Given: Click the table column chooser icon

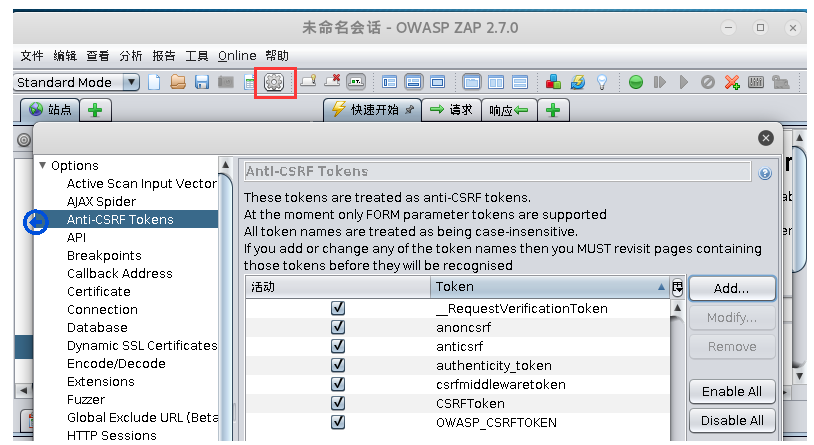Looking at the screenshot, I should click(x=677, y=287).
